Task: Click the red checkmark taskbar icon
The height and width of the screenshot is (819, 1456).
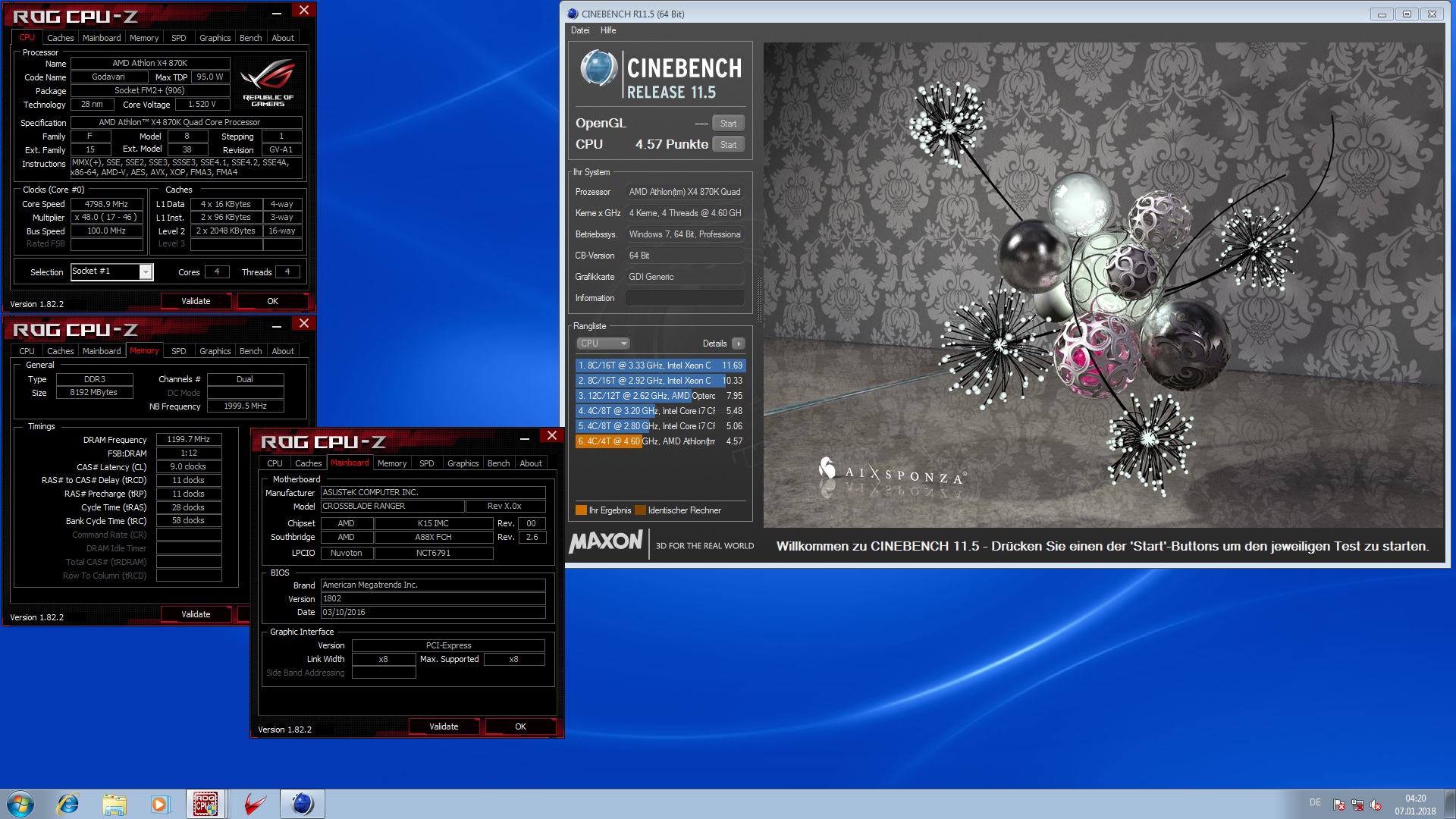Action: pos(256,804)
